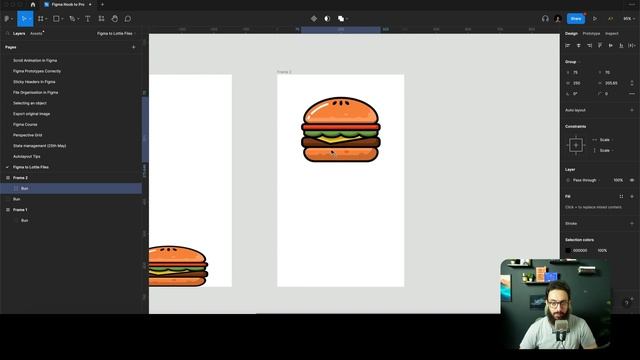640x360 pixels.
Task: Open the Resources tool
Action: point(101,19)
